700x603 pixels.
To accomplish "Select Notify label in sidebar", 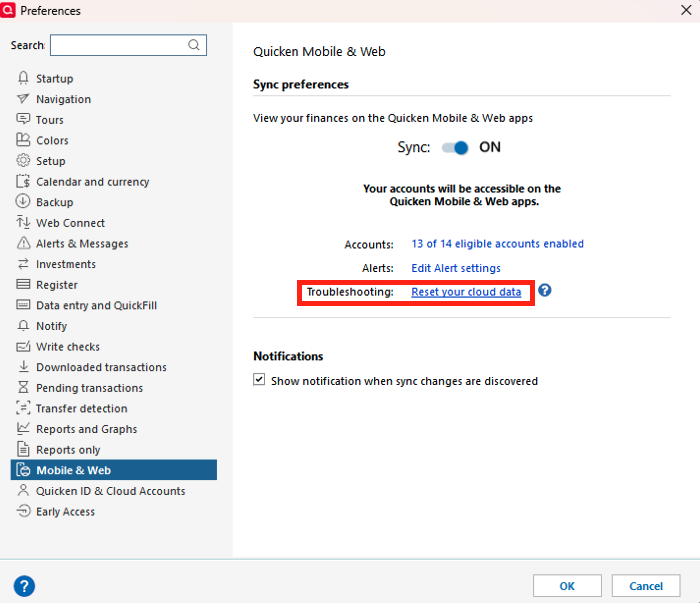I will [x=51, y=326].
